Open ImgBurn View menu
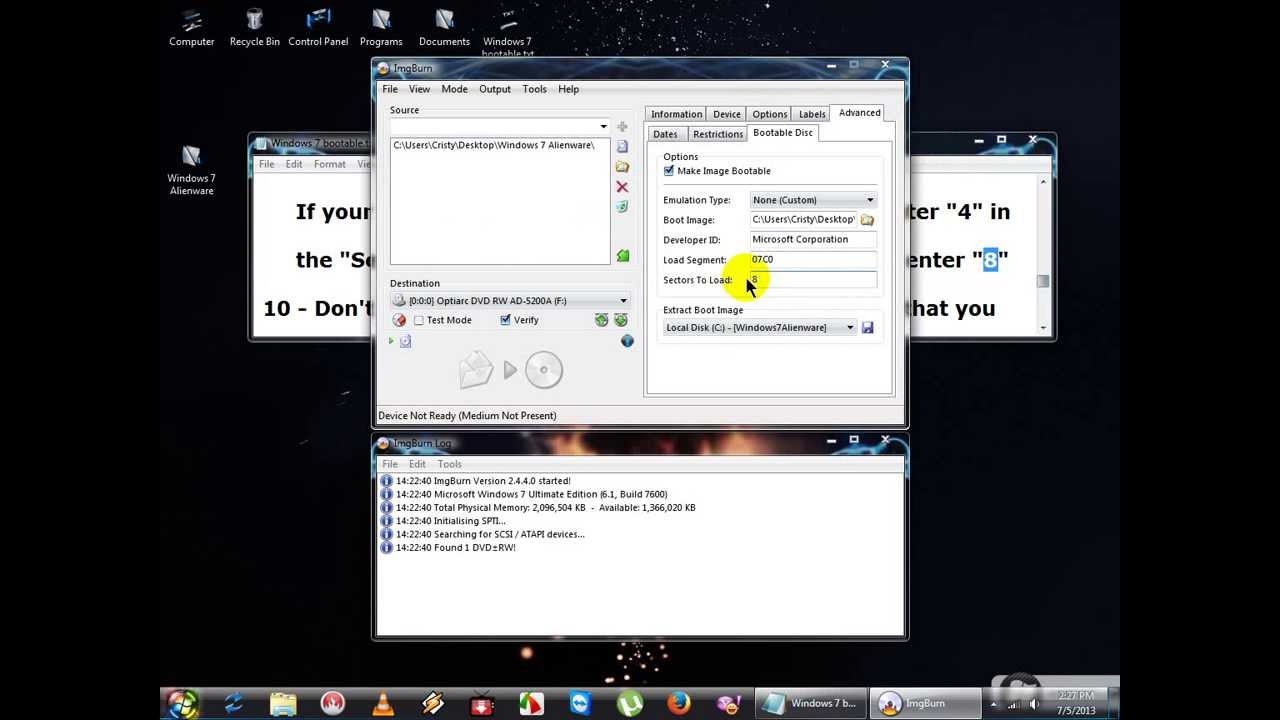 click(419, 89)
